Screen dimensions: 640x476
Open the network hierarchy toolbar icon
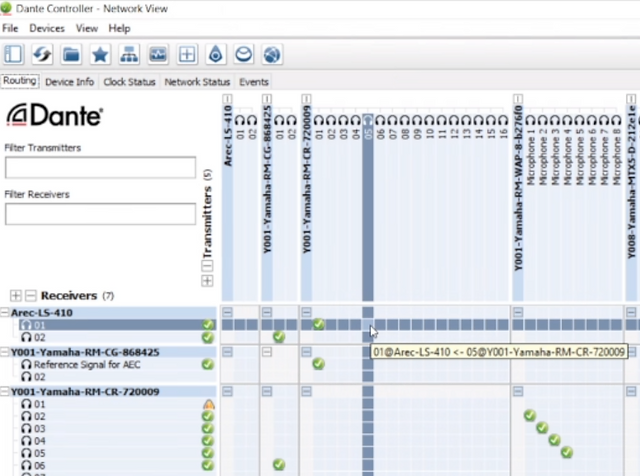(129, 54)
